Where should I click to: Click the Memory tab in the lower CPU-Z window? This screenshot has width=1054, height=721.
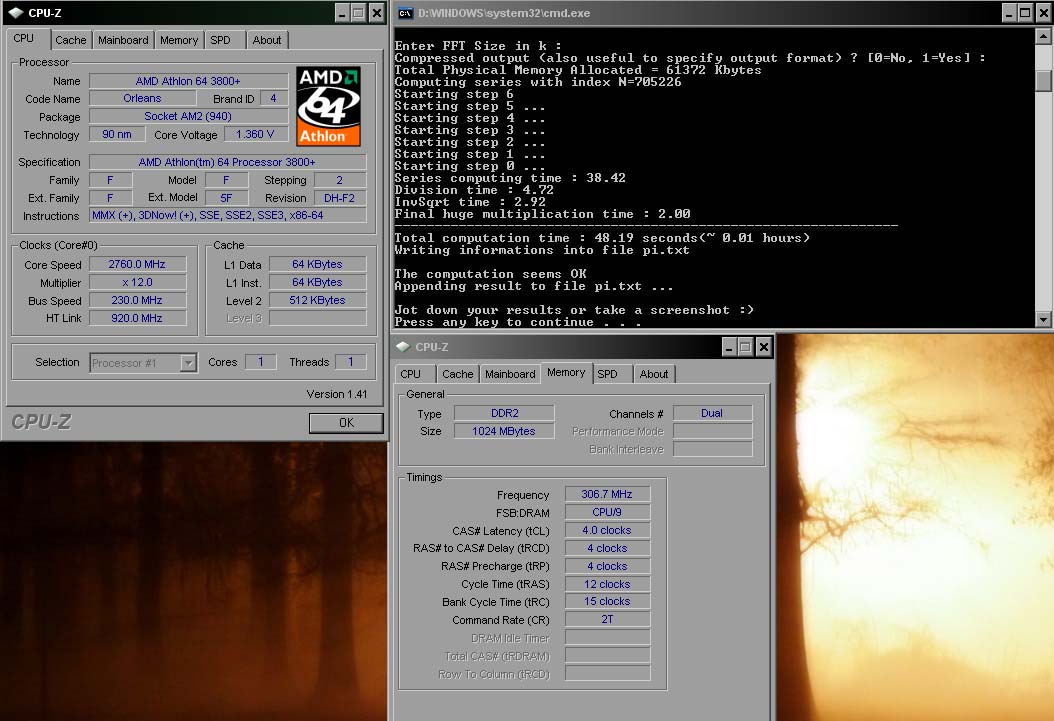pos(566,372)
